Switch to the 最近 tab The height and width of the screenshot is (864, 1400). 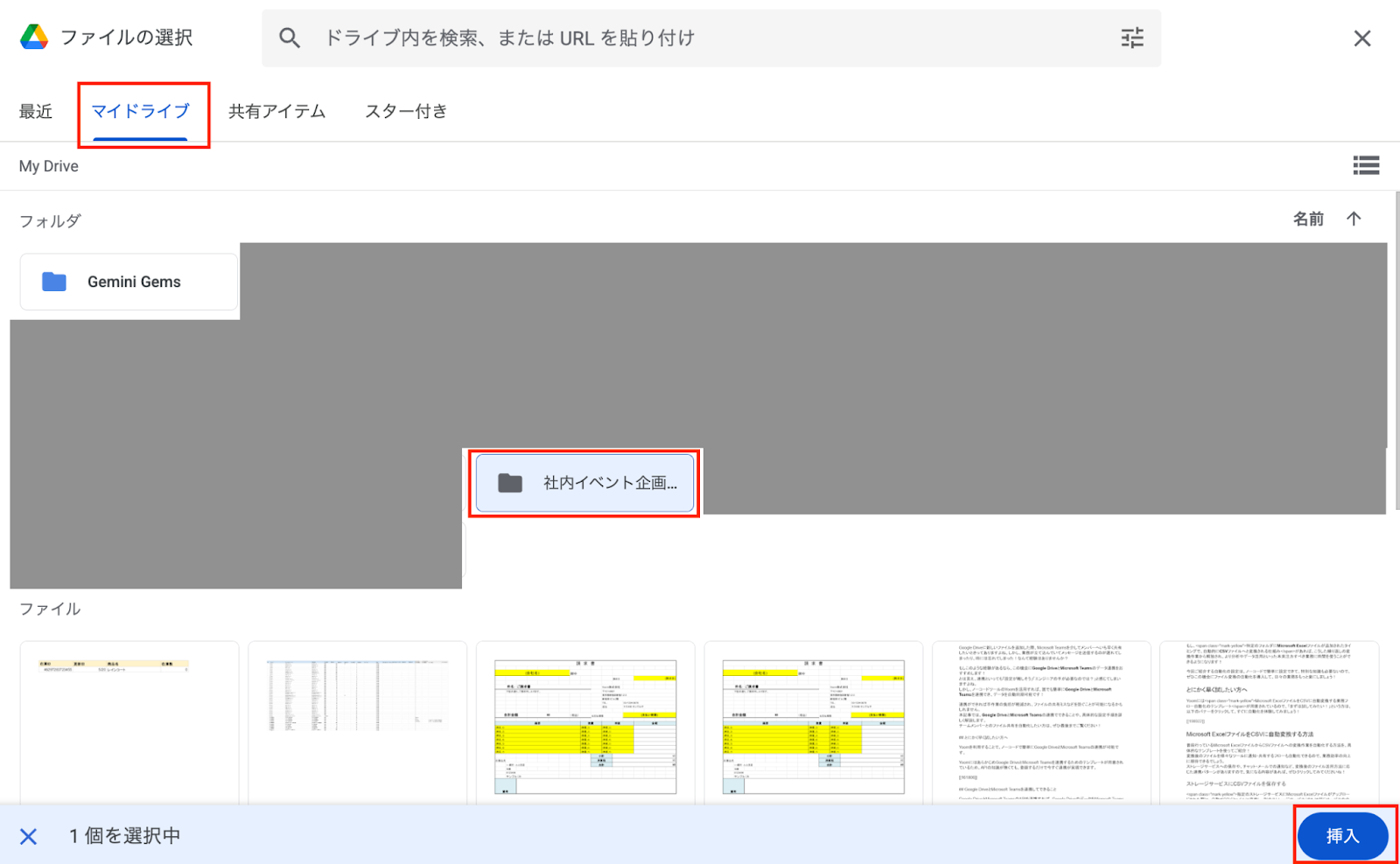tap(36, 112)
